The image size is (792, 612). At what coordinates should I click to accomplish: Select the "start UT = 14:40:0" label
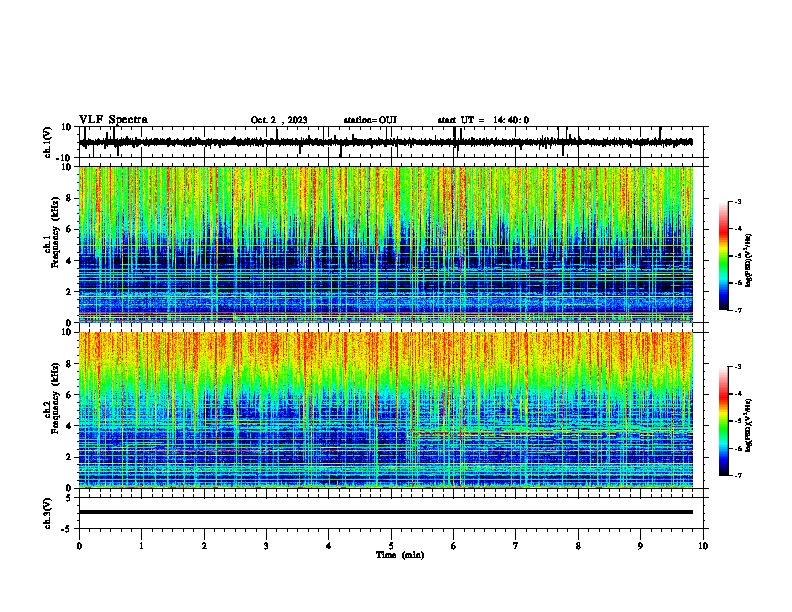point(483,120)
